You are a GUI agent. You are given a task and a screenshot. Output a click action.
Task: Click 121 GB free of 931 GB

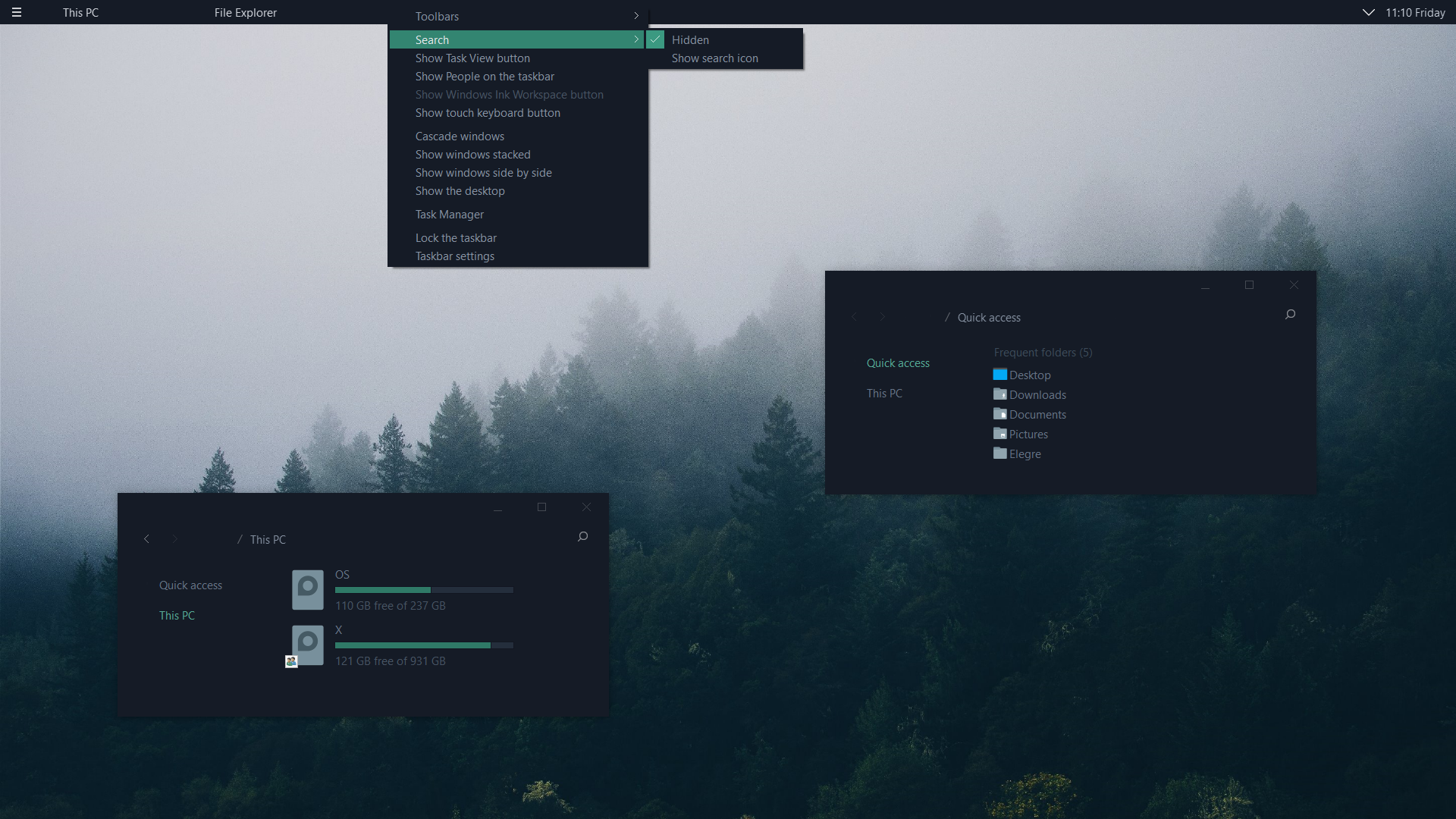pos(390,661)
